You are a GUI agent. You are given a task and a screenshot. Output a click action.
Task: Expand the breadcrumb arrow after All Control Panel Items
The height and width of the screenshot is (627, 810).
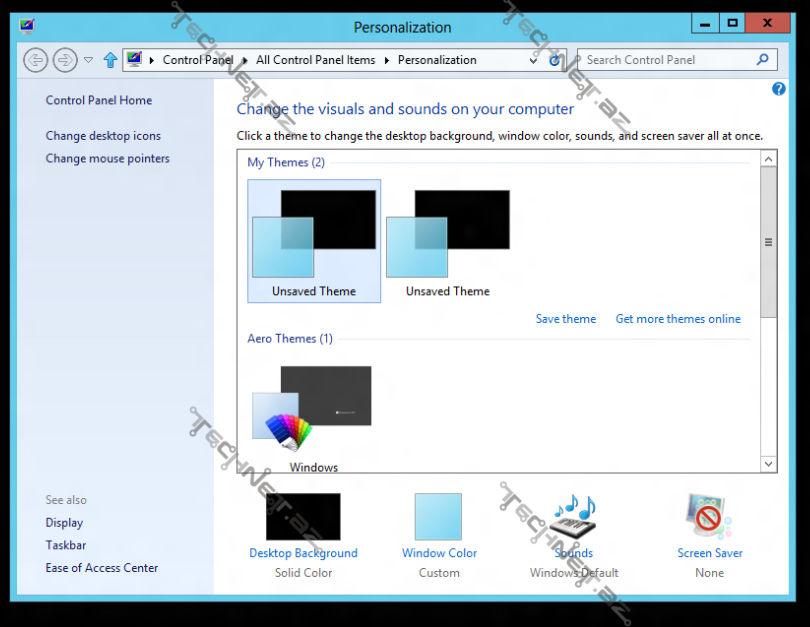(x=386, y=60)
